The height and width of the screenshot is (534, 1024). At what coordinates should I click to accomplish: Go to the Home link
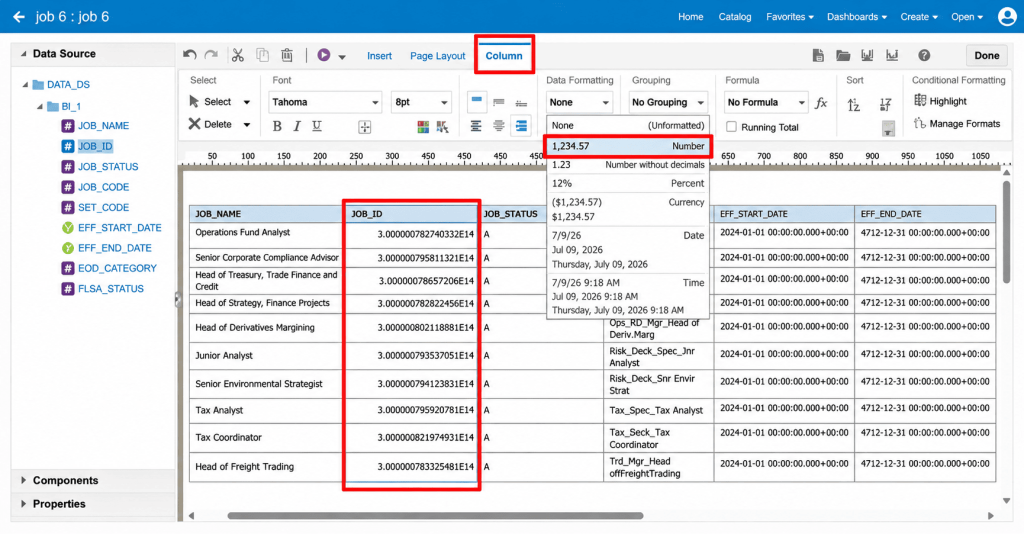click(690, 16)
